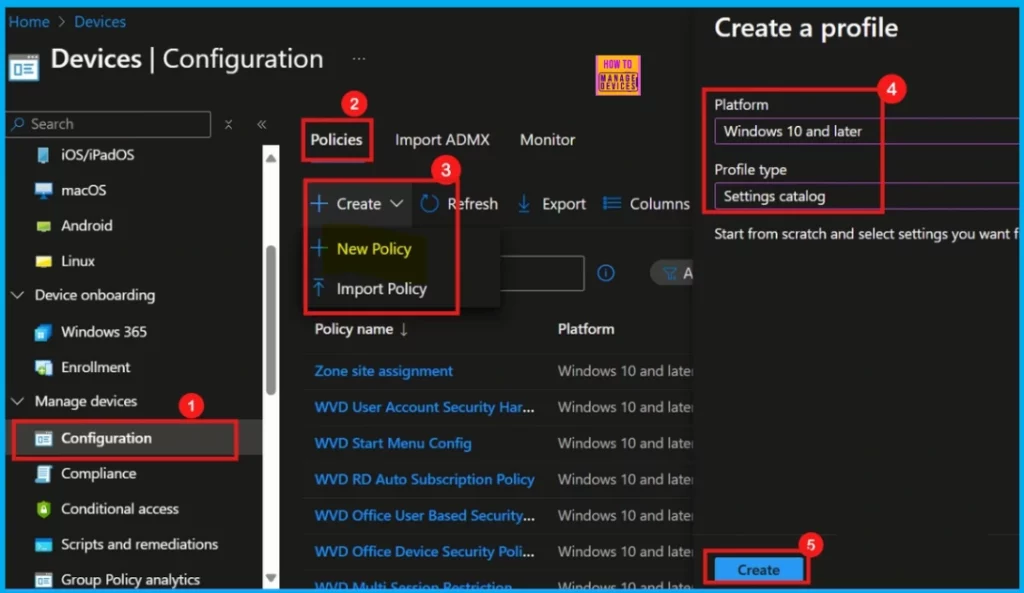This screenshot has width=1024, height=593.
Task: Open the Profile type dropdown
Action: click(869, 197)
